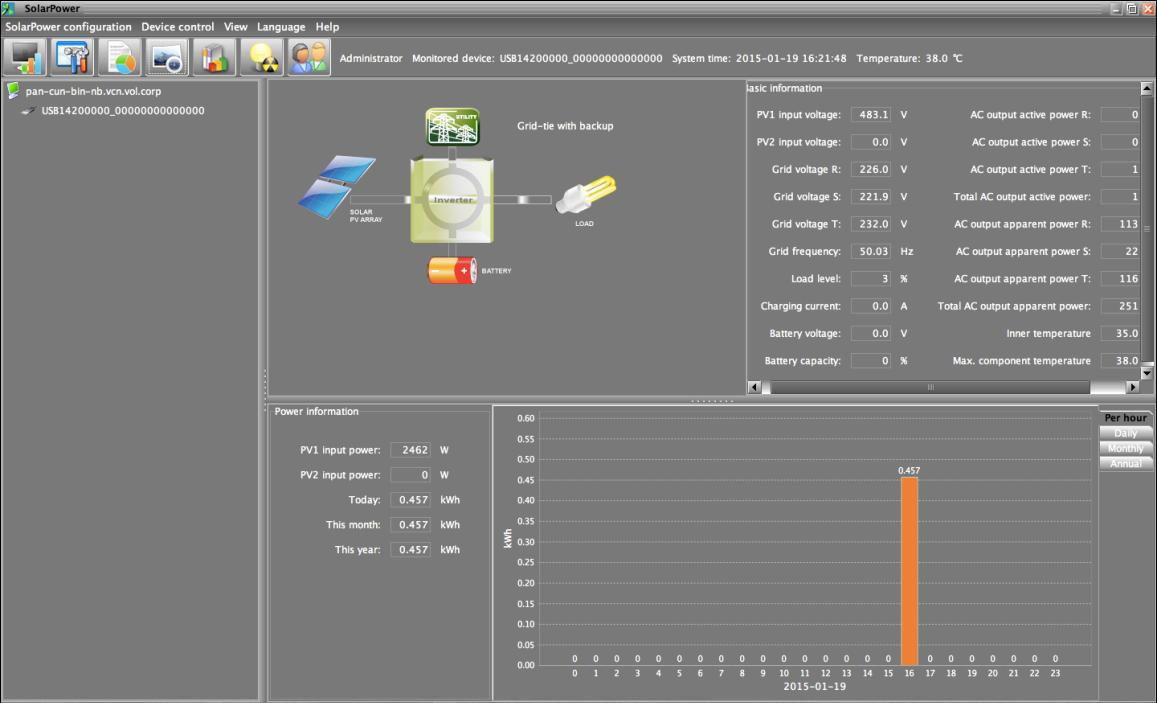Screen dimensions: 1157x703
Task: Open the SolarPower configuration menu
Action: pyautogui.click(x=68, y=27)
